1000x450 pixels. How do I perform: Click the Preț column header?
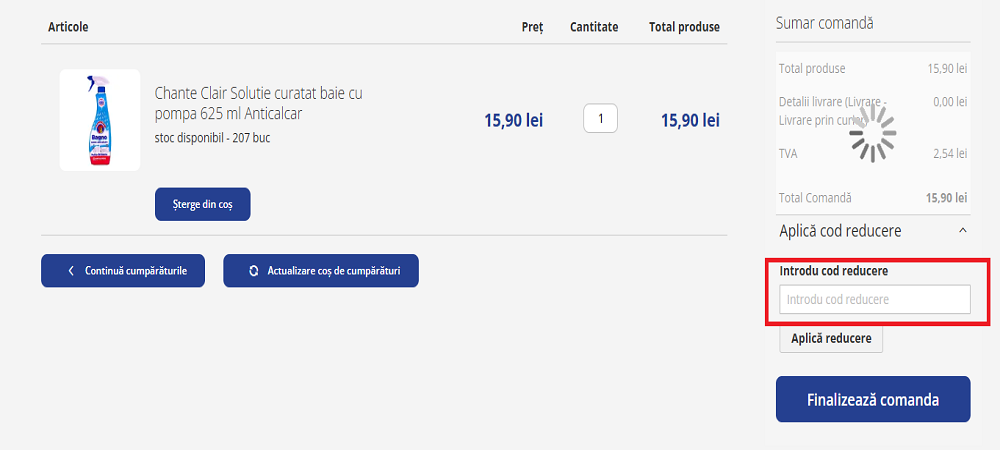click(532, 27)
